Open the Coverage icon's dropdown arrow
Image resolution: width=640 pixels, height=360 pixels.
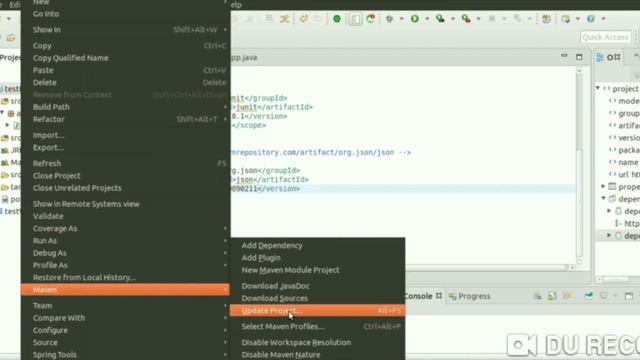coord(453,19)
